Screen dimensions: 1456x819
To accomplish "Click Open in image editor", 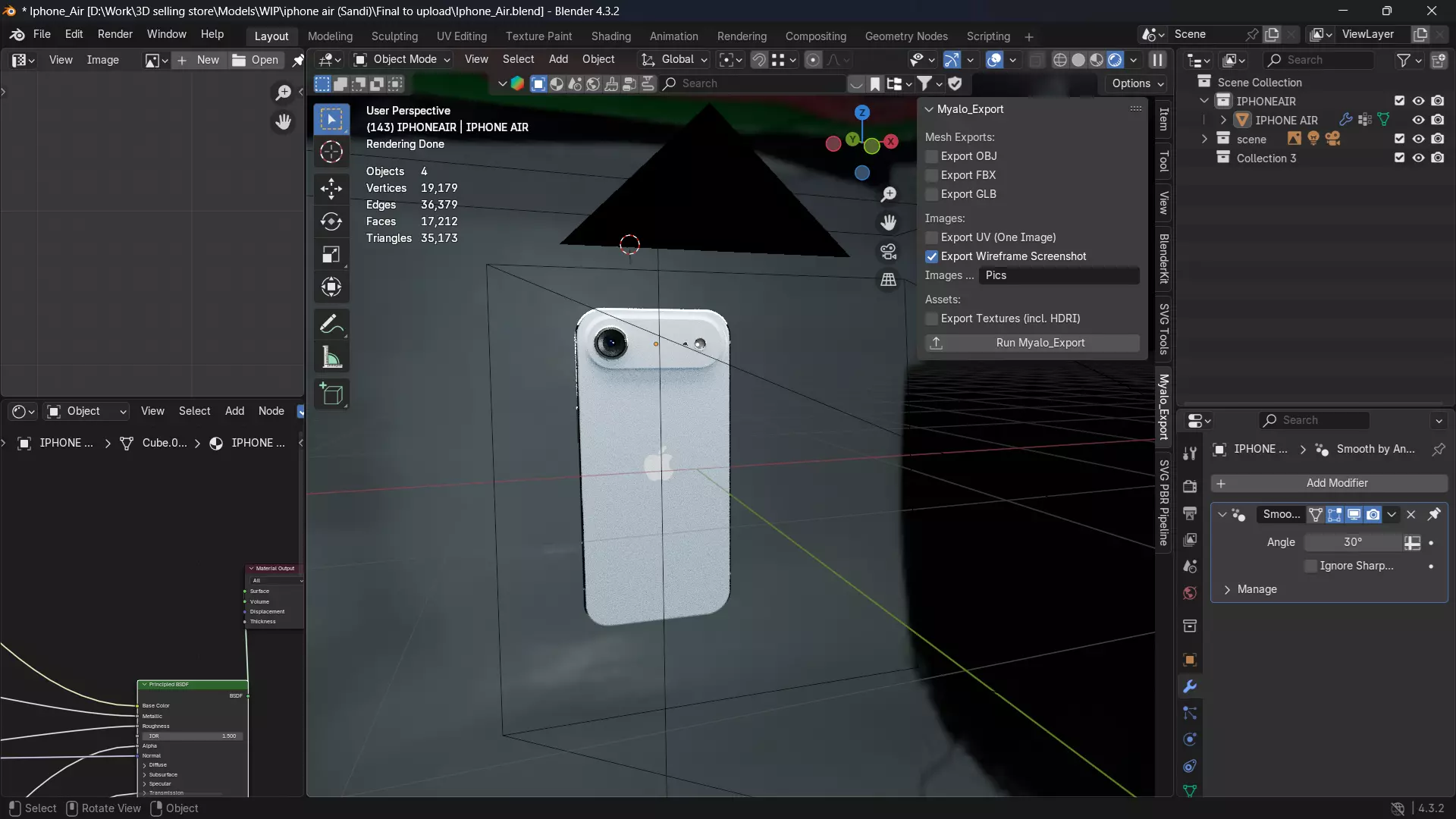I will pos(255,60).
